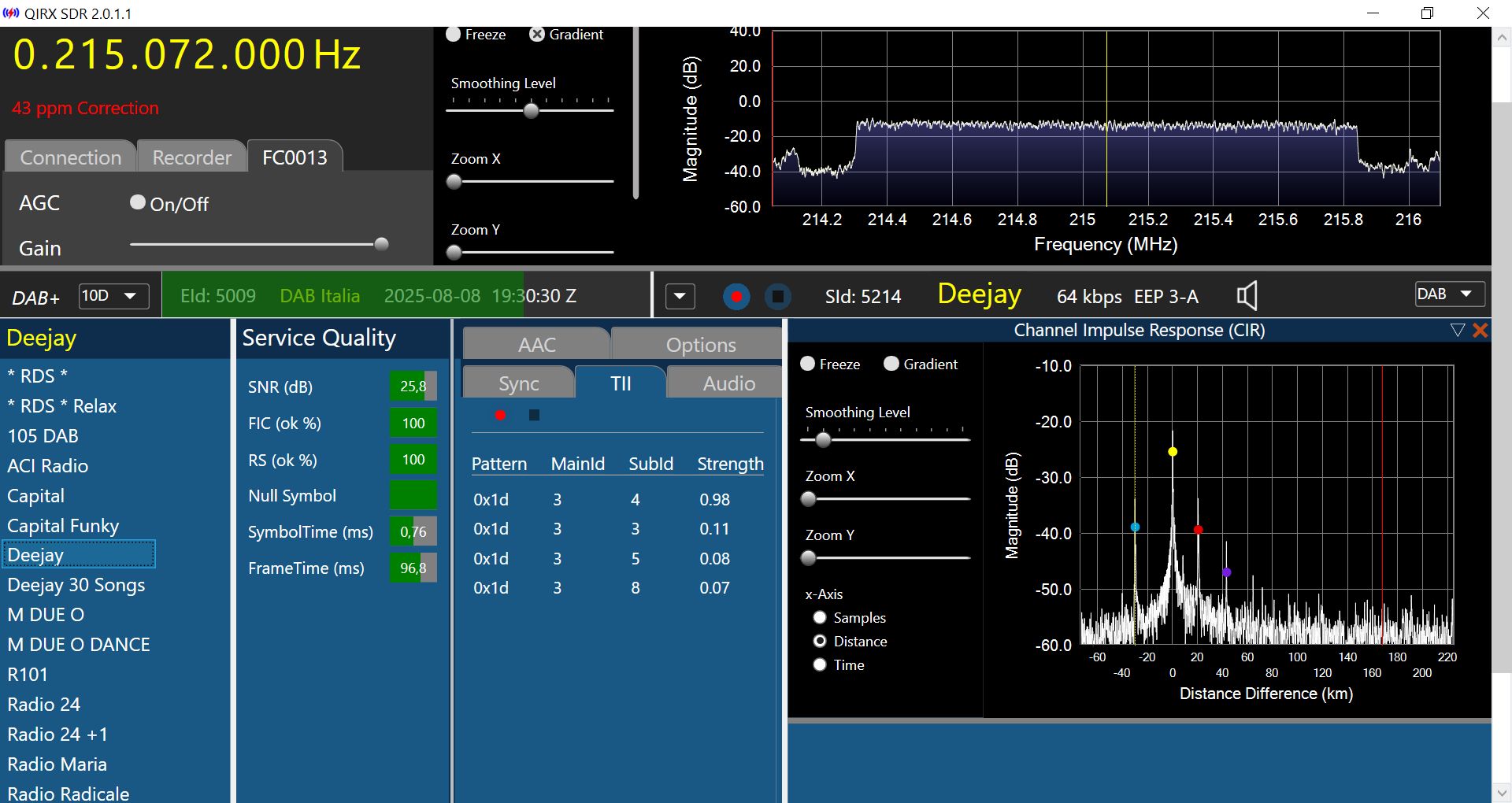
Task: Expand the dropdown arrow beside record button
Action: tap(680, 297)
